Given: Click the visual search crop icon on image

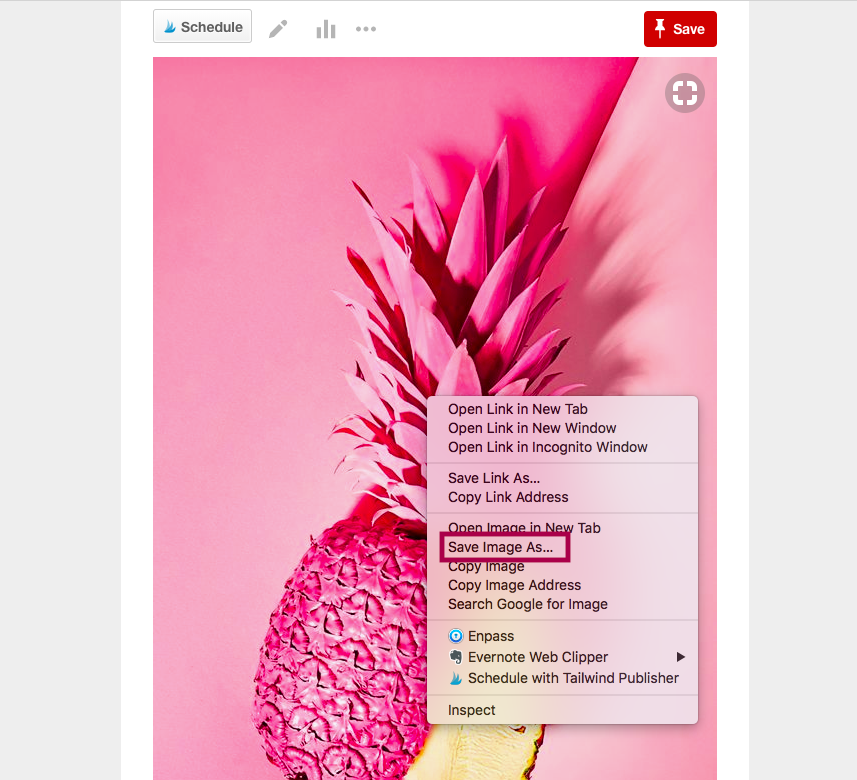Looking at the screenshot, I should tap(685, 93).
